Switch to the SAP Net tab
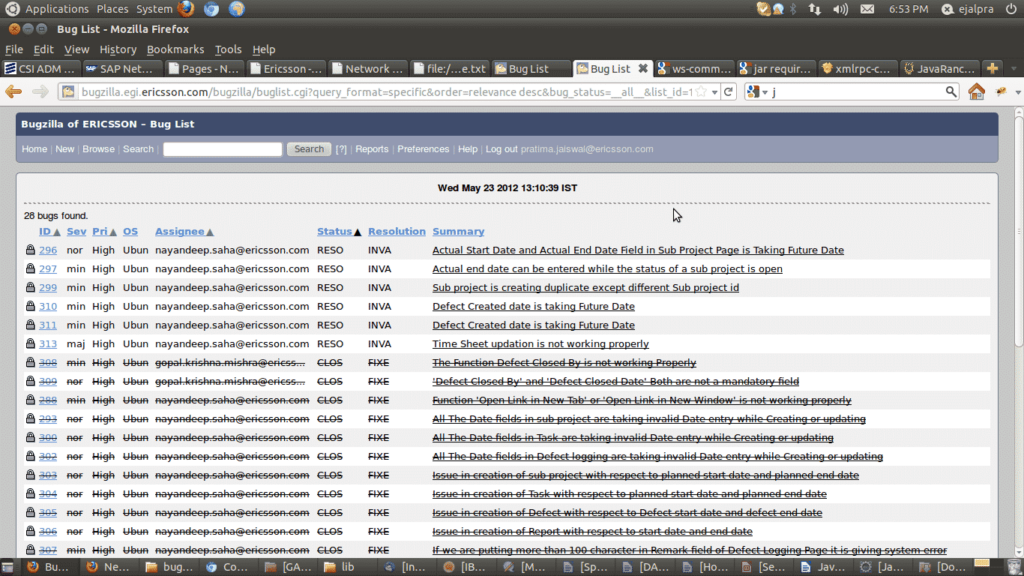 point(121,69)
